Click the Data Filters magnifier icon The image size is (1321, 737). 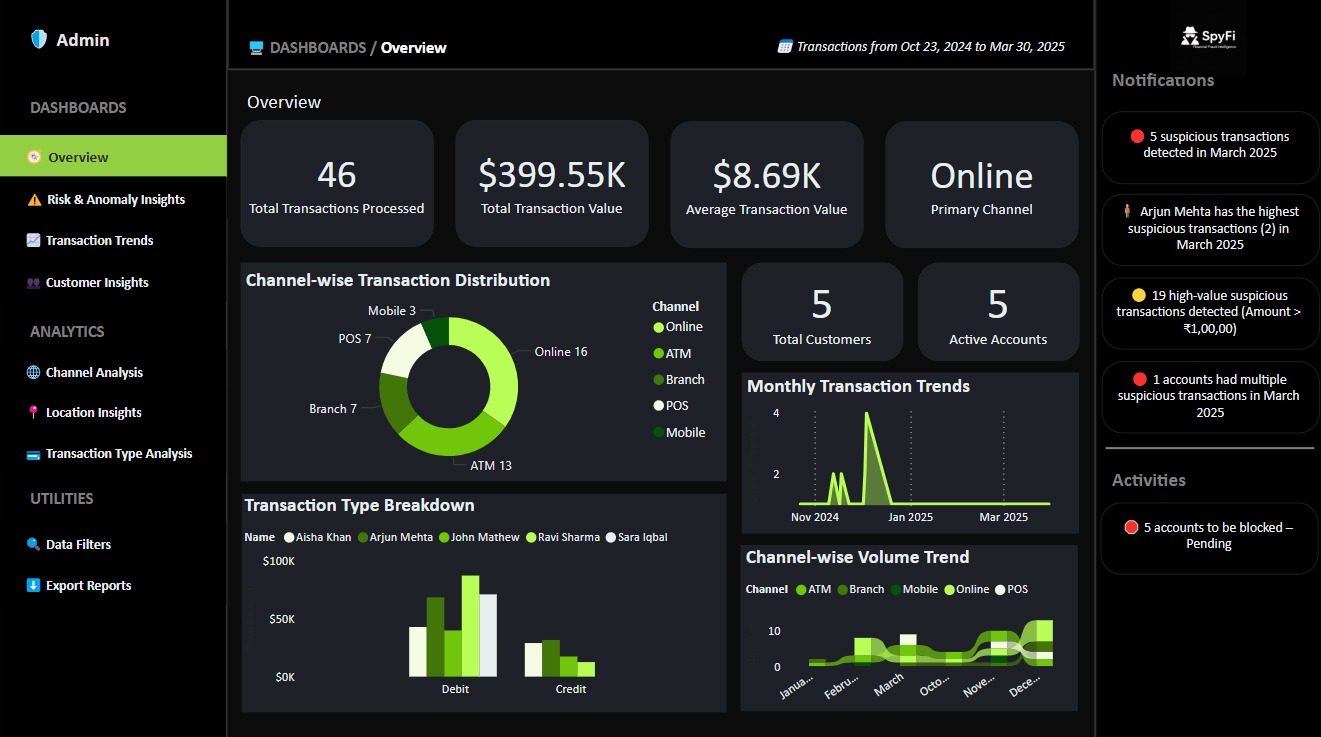(x=31, y=544)
